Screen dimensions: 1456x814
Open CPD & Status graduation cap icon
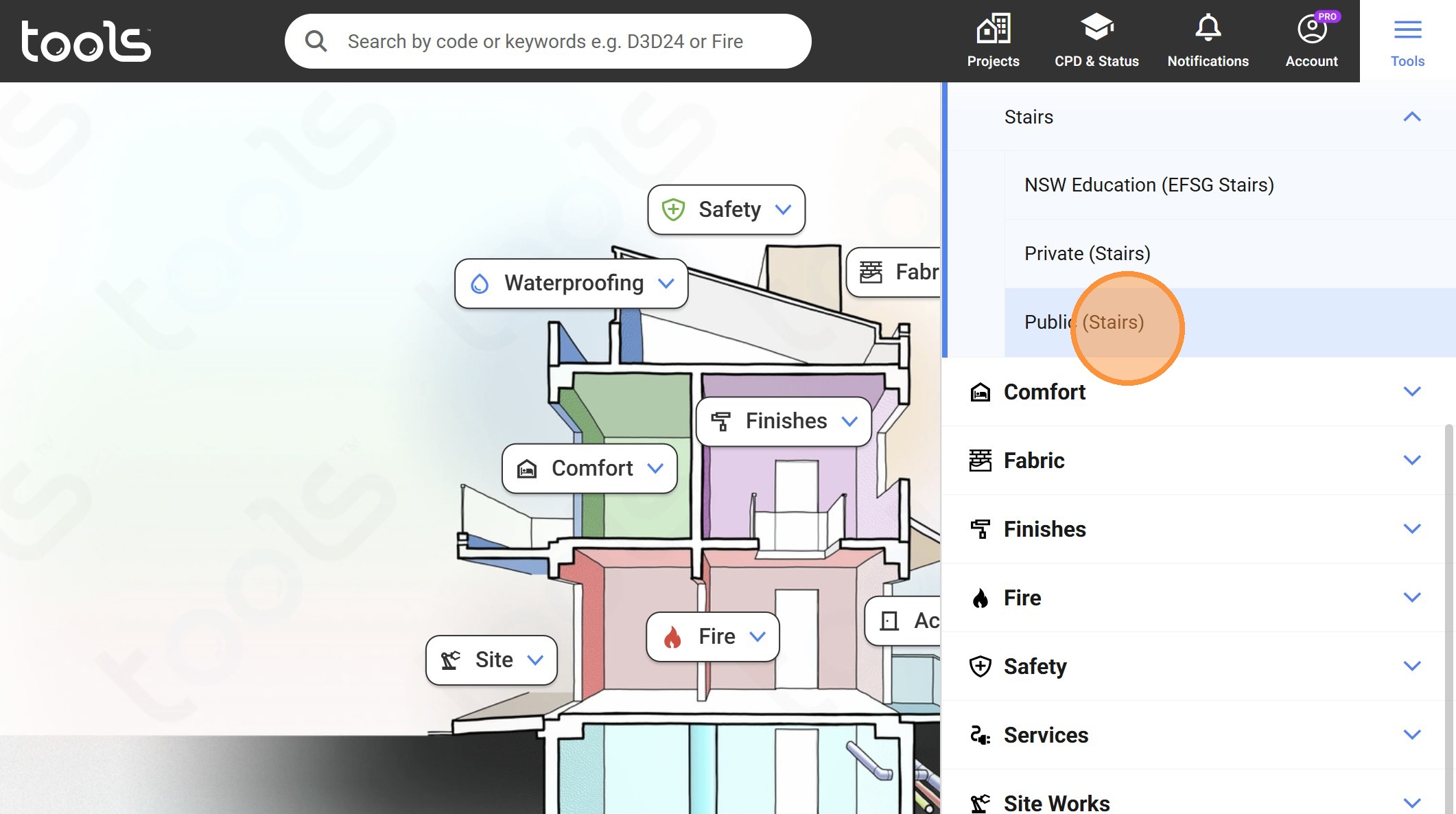(x=1096, y=28)
